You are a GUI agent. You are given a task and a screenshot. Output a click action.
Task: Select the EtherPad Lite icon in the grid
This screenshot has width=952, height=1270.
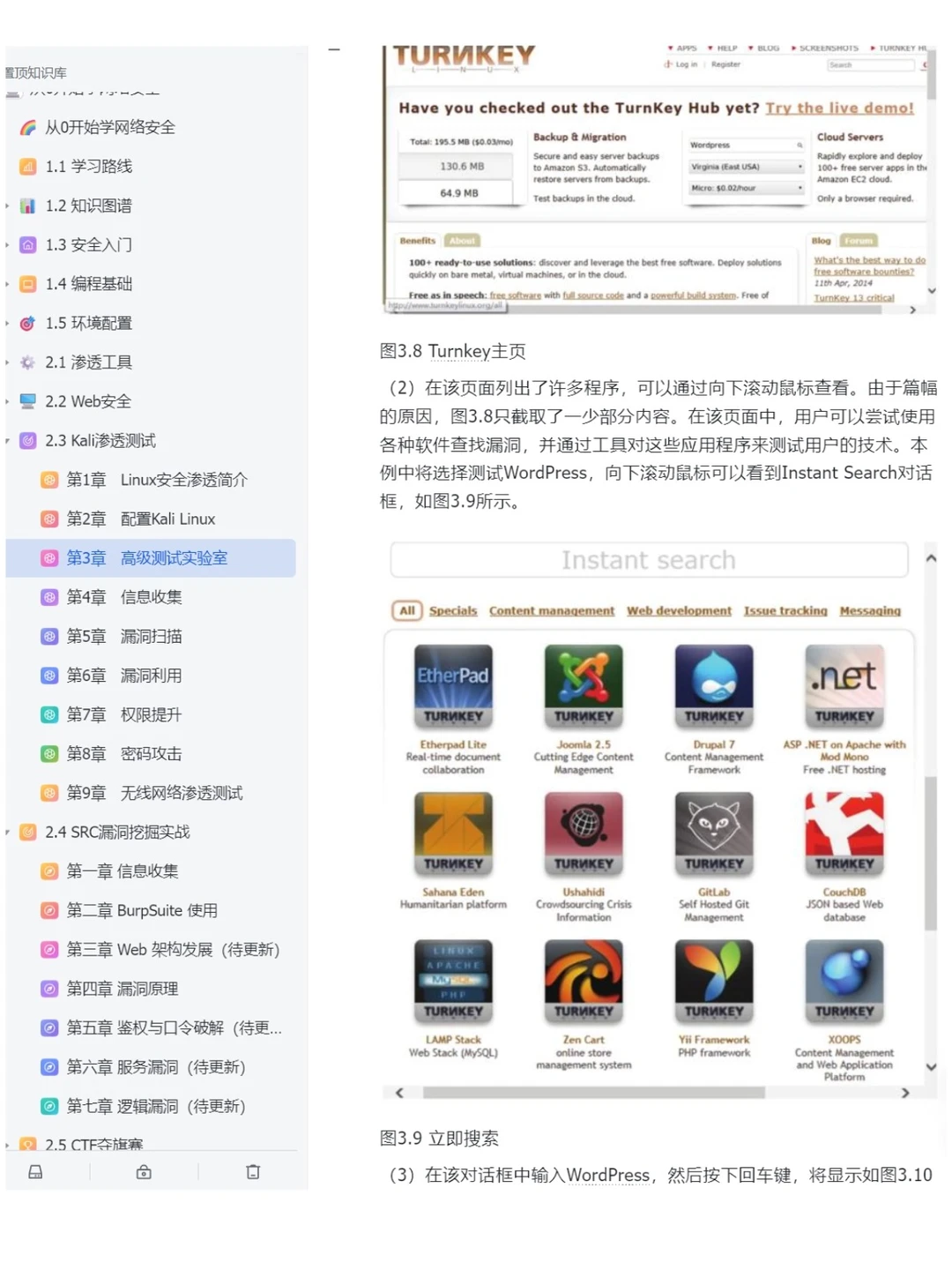click(x=452, y=686)
